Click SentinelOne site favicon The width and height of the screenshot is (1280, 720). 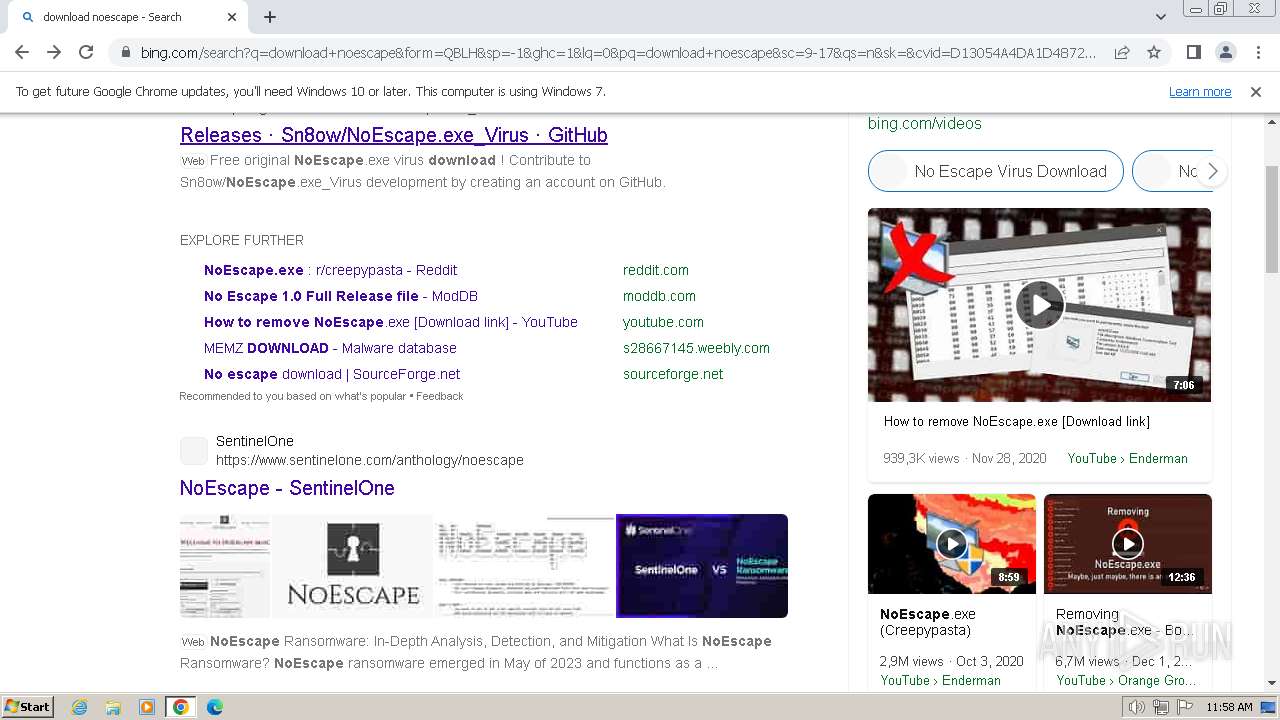click(194, 451)
